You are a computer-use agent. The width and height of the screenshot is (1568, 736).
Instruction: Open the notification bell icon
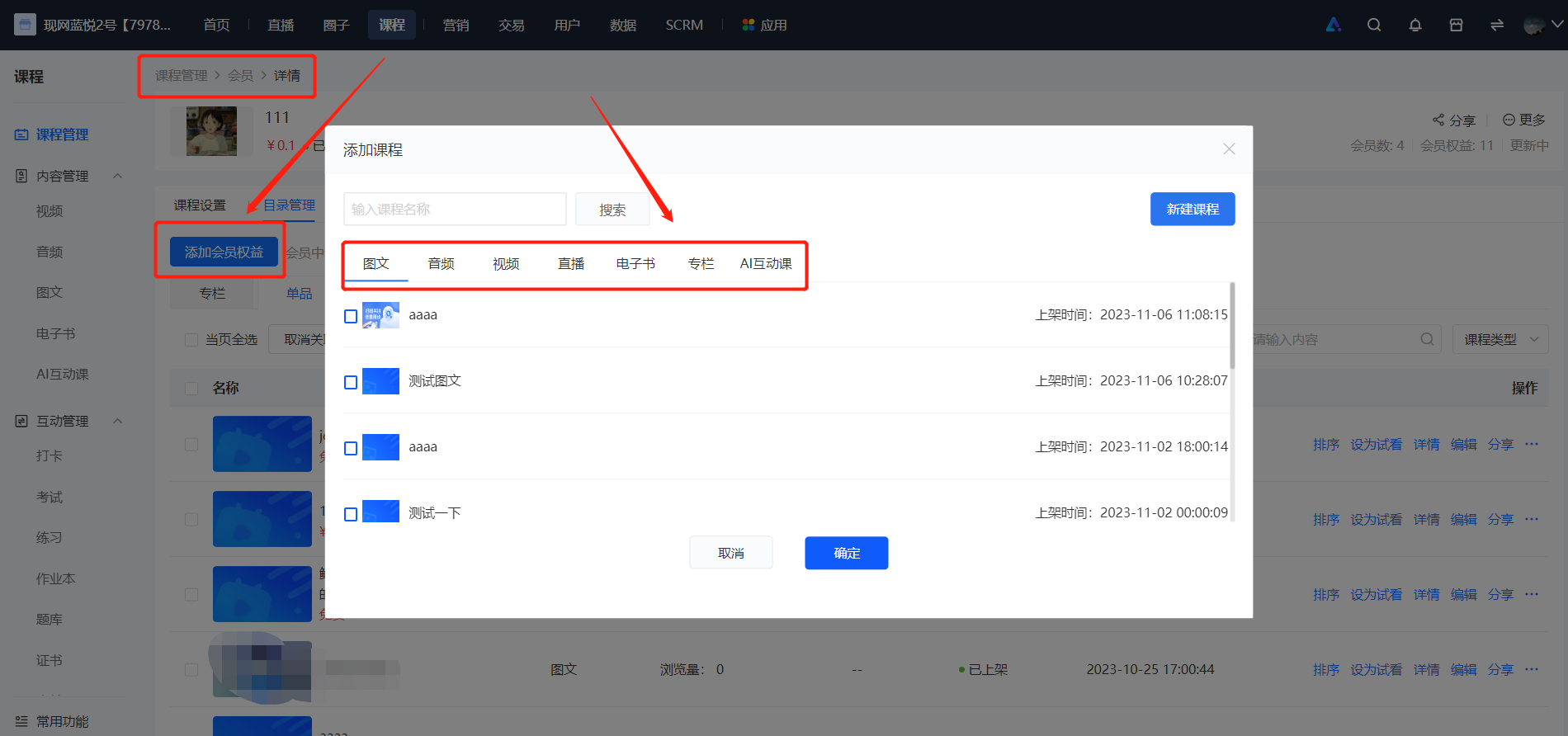pyautogui.click(x=1415, y=25)
